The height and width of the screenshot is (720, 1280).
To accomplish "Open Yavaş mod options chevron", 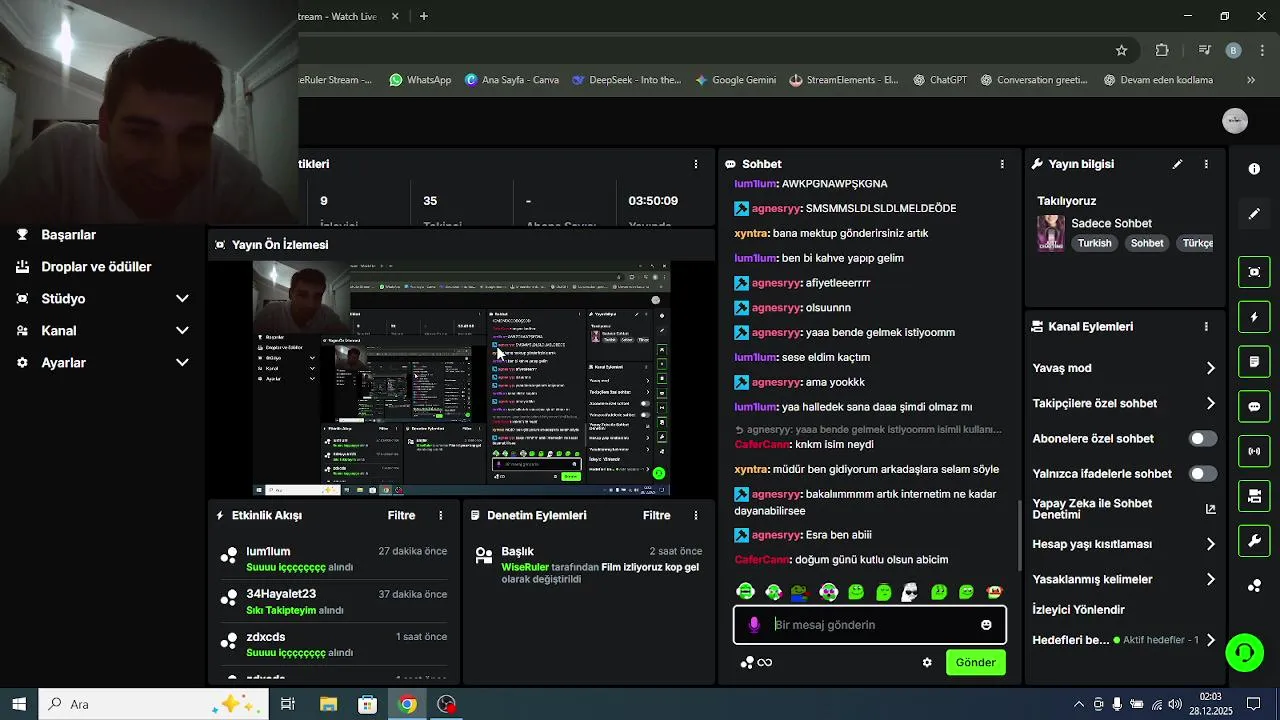I will pos(1210,368).
